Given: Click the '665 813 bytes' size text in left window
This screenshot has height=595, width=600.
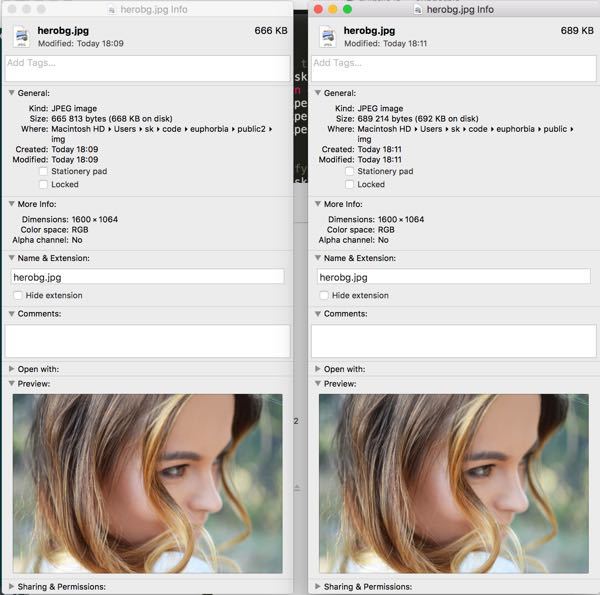Looking at the screenshot, I should click(x=78, y=119).
